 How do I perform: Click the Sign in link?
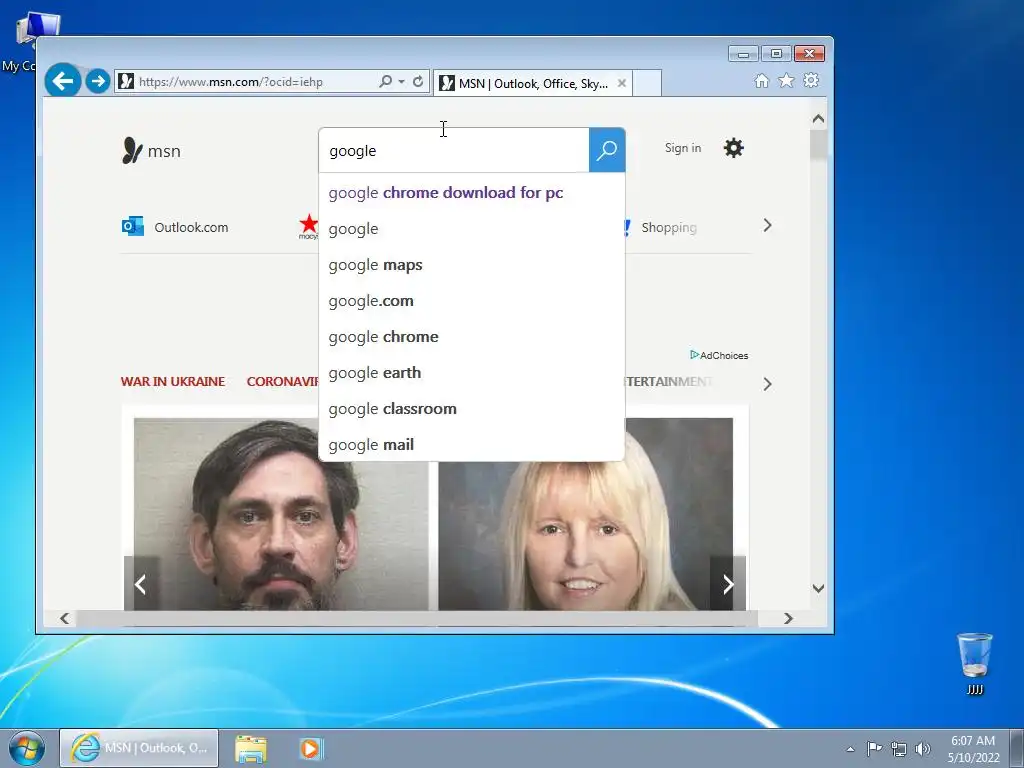coord(682,148)
